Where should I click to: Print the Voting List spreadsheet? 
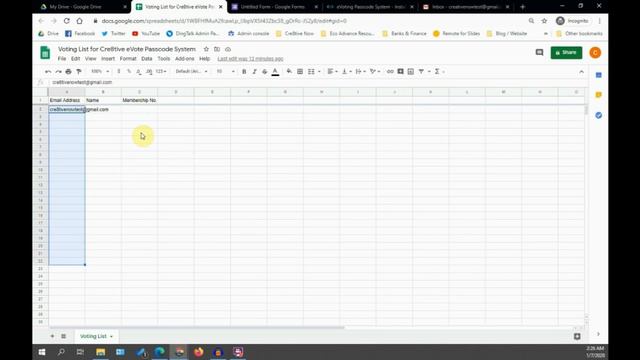69,71
